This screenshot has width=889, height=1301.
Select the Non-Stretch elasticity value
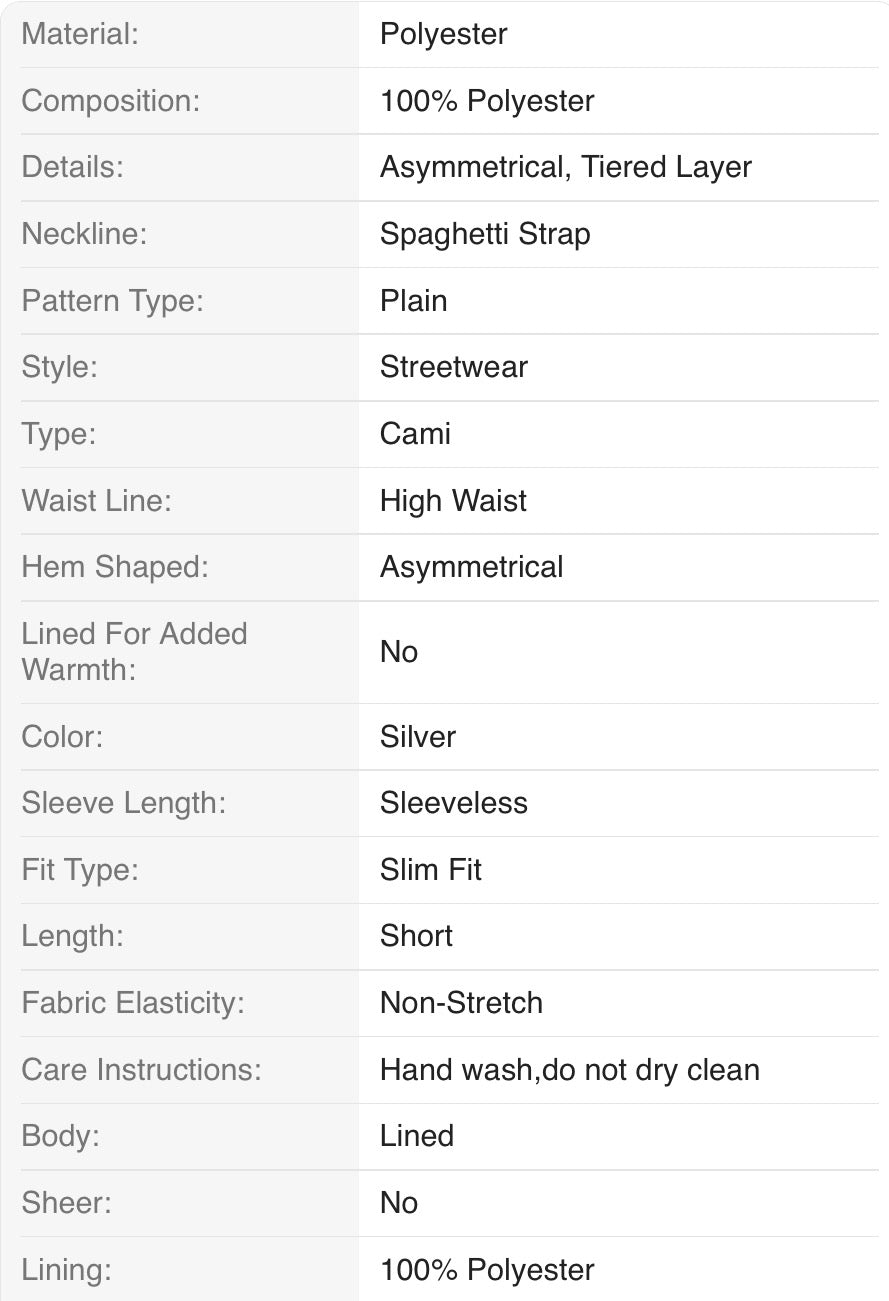[461, 1003]
